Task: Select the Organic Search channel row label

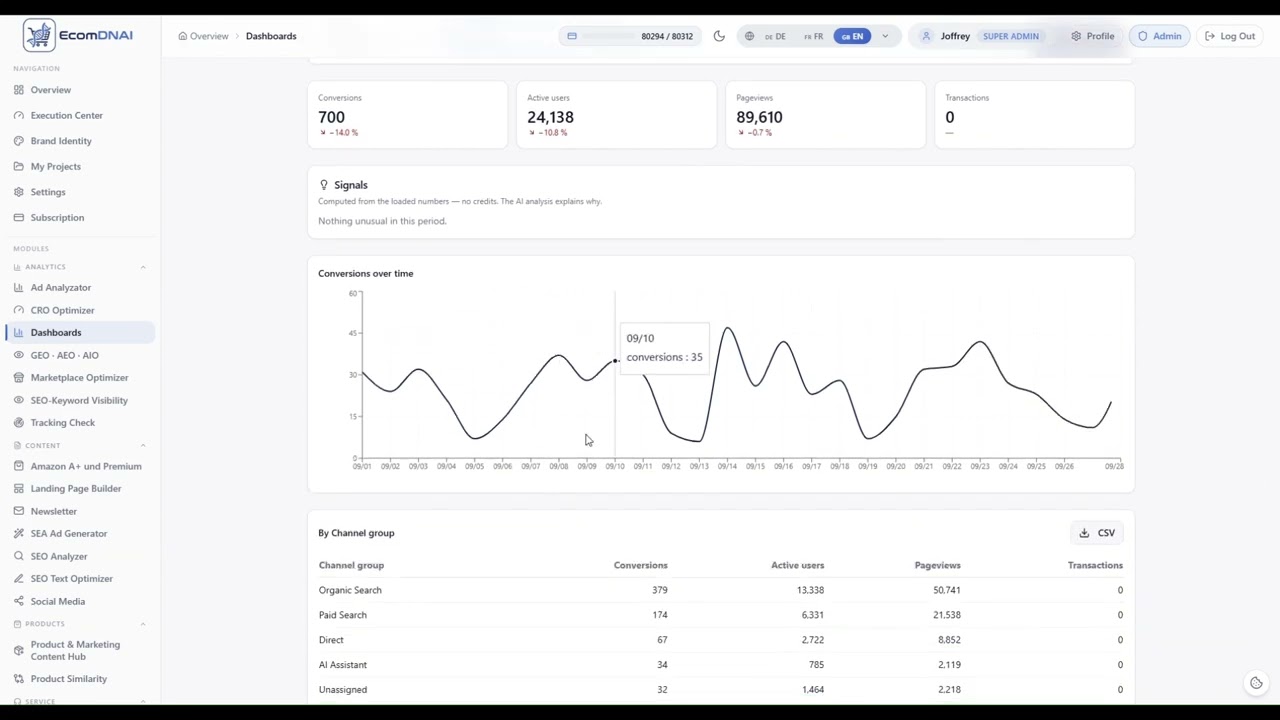Action: tap(350, 590)
